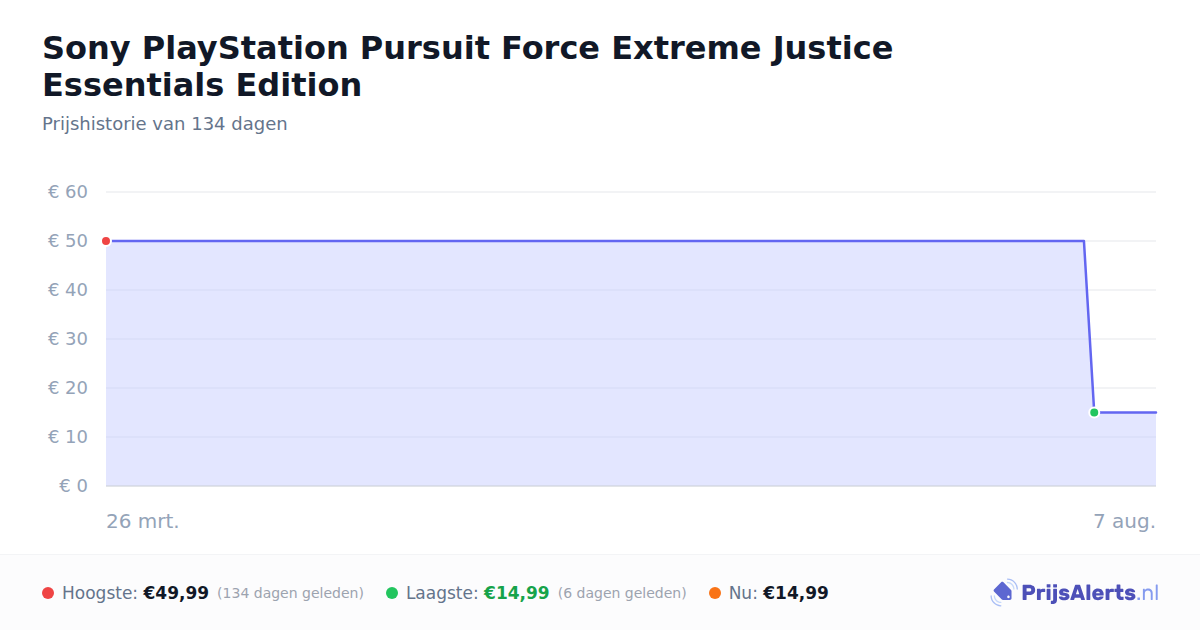The height and width of the screenshot is (630, 1200).
Task: Click the green lowest-price dot on chart
Action: [1094, 412]
